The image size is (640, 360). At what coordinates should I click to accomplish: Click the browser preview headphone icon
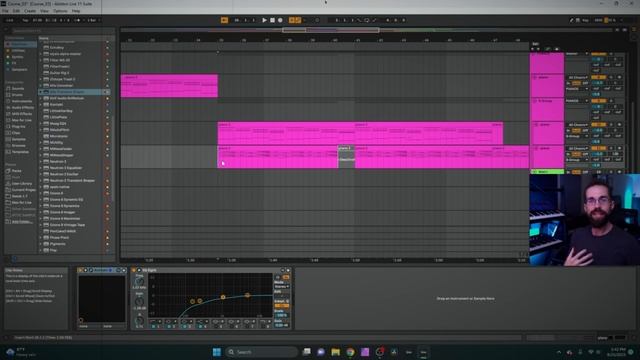[x=14, y=258]
